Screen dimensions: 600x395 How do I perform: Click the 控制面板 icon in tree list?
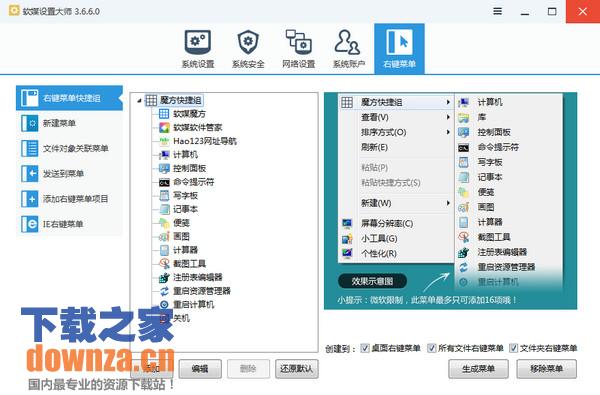click(x=164, y=168)
